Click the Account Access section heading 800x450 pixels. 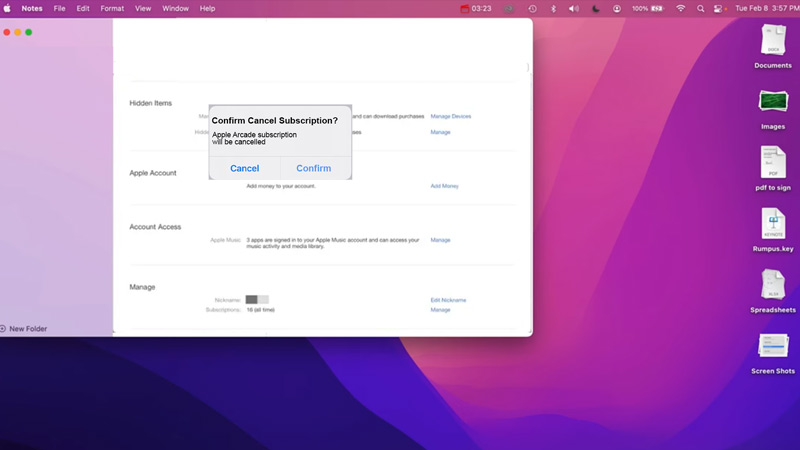[155, 227]
